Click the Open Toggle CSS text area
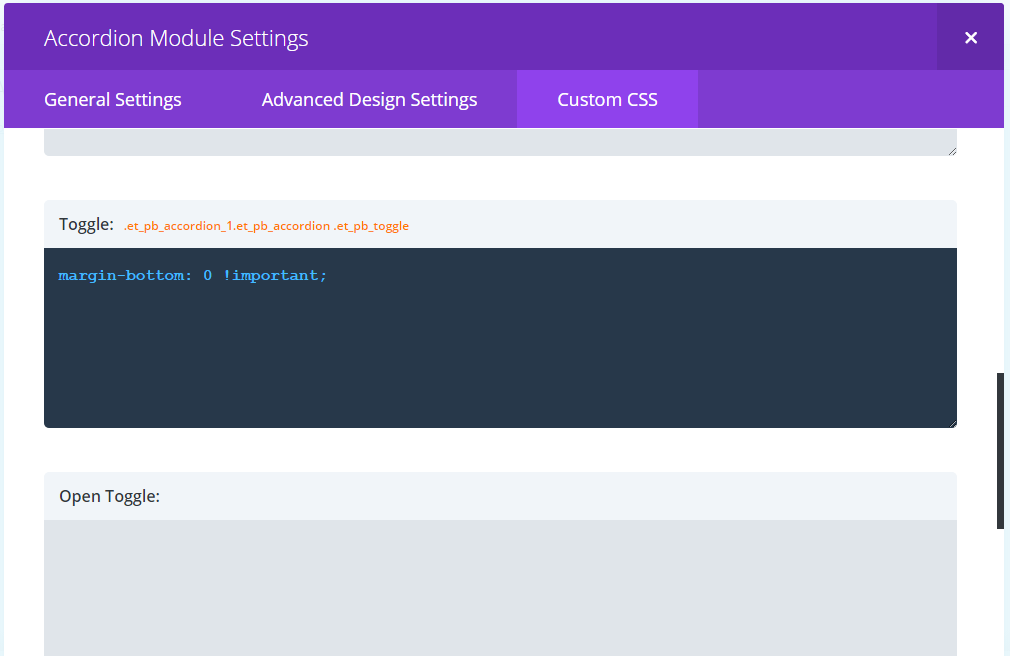 500,588
